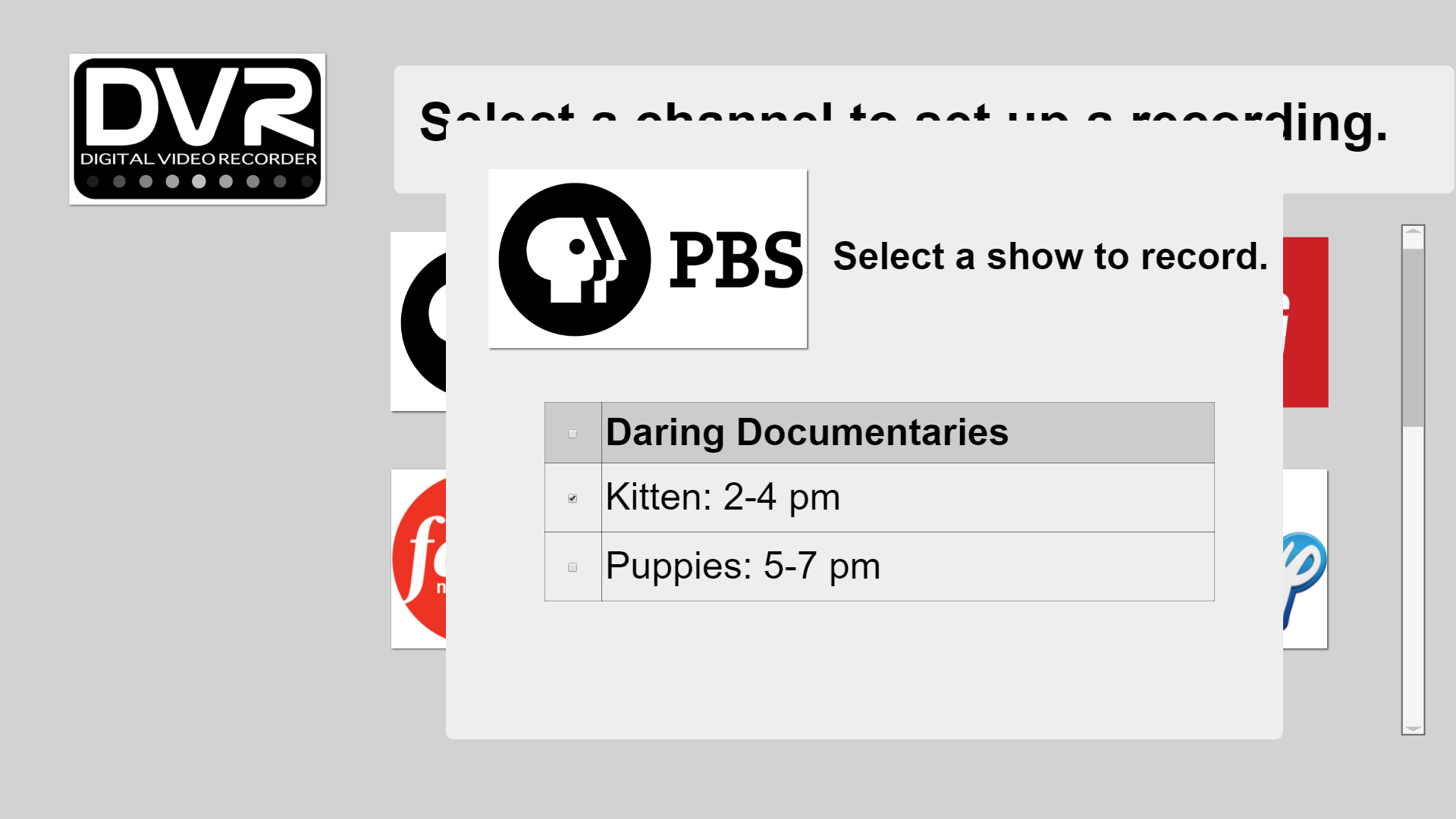1456x819 pixels.
Task: Click the 'Select a show to record.' heading
Action: 1050,256
